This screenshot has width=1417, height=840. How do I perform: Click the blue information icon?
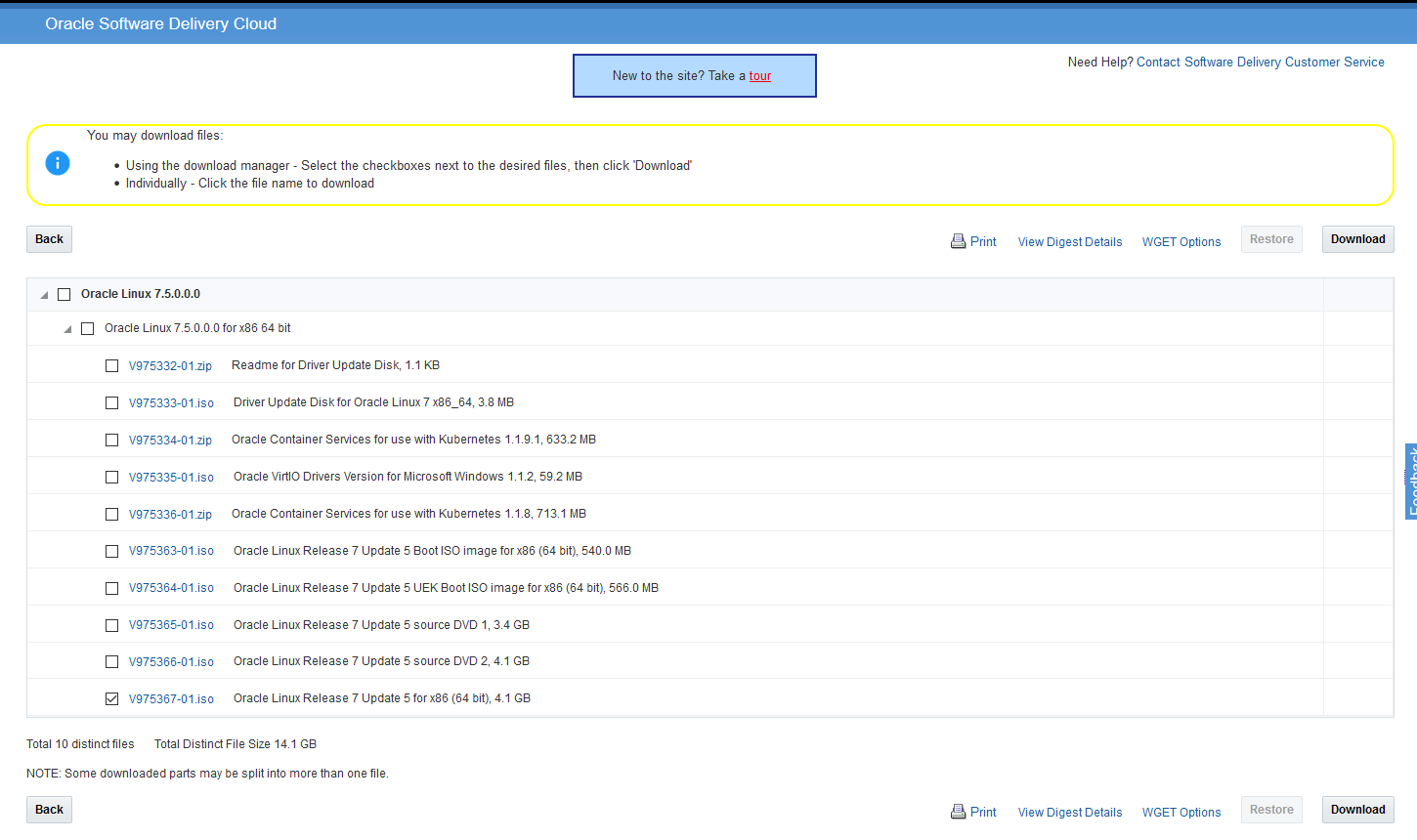57,163
